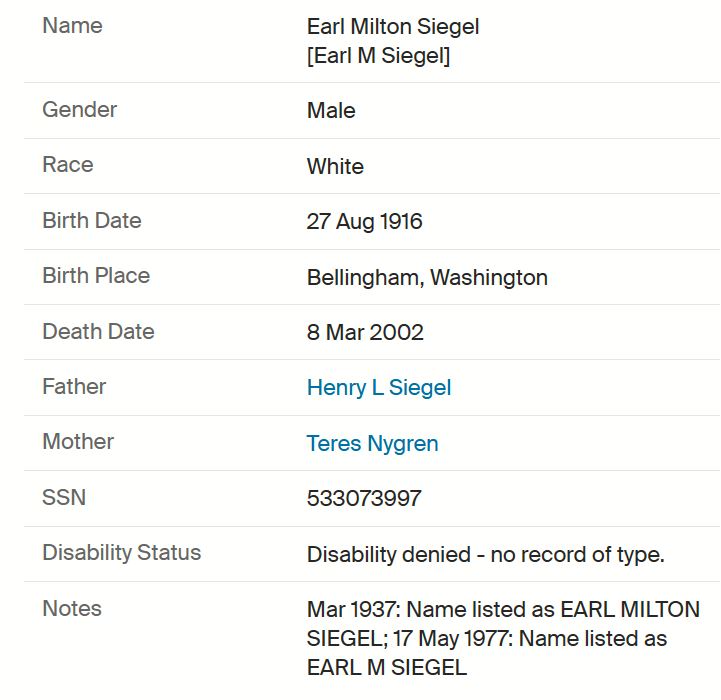Click the SSN number 533073997
Viewport: 721px width, 700px height.
(364, 498)
